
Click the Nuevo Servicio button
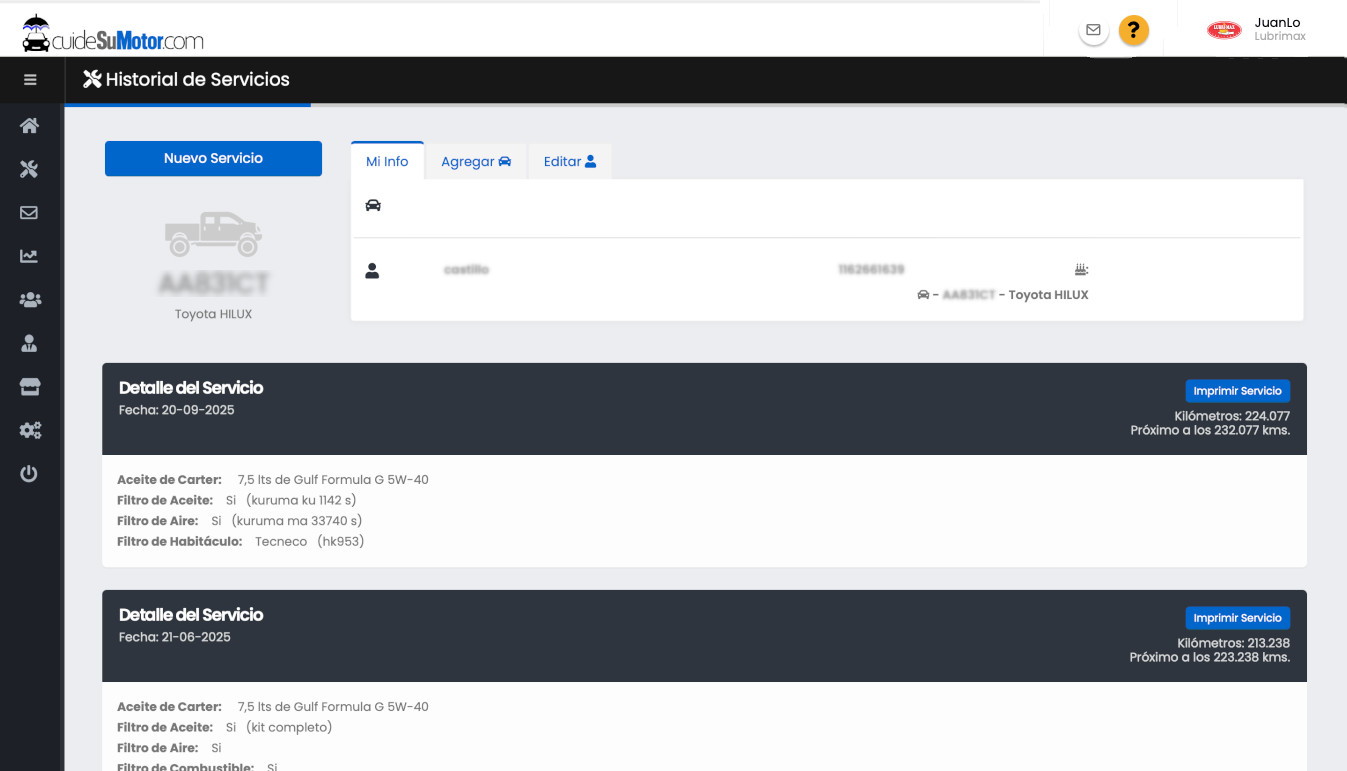point(213,159)
